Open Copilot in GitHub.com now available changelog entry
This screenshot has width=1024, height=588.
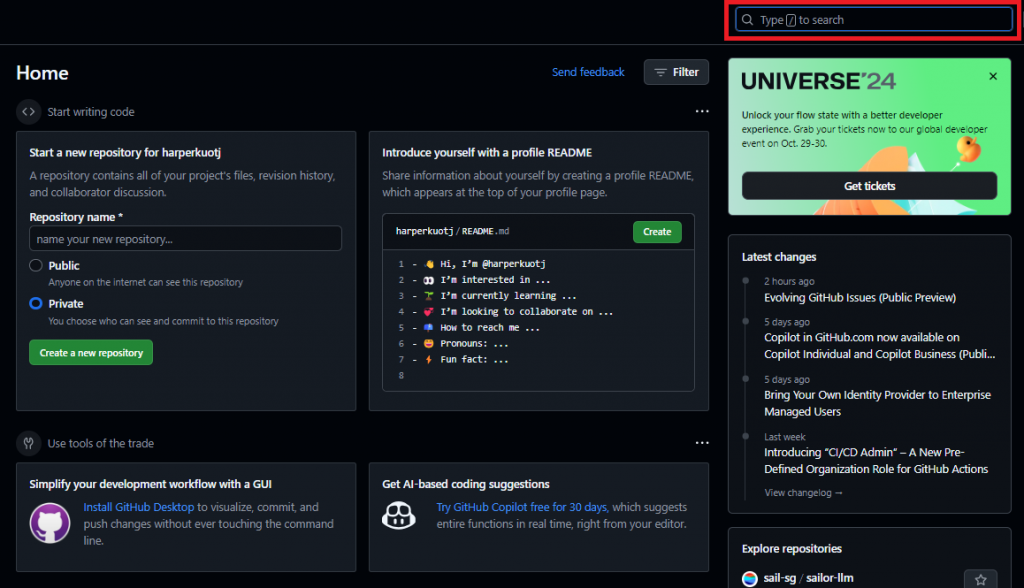tap(880, 346)
